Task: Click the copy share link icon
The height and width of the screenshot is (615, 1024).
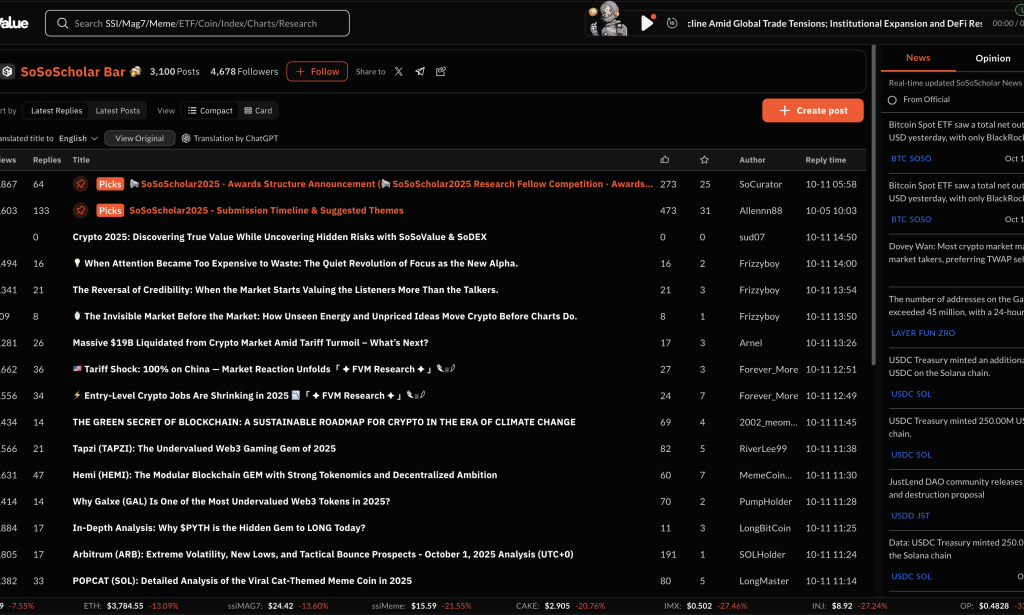Action: click(441, 72)
